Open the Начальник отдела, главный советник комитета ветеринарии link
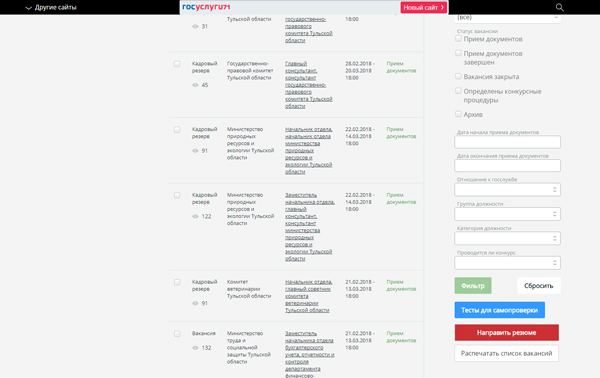This screenshot has height=378, width=600. click(x=308, y=296)
